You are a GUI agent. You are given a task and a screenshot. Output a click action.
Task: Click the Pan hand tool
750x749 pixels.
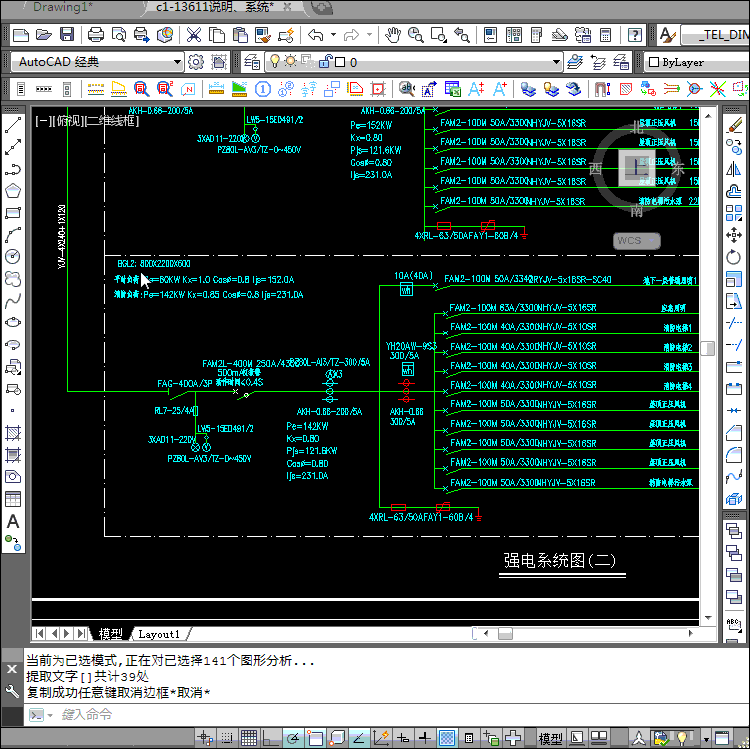point(393,35)
